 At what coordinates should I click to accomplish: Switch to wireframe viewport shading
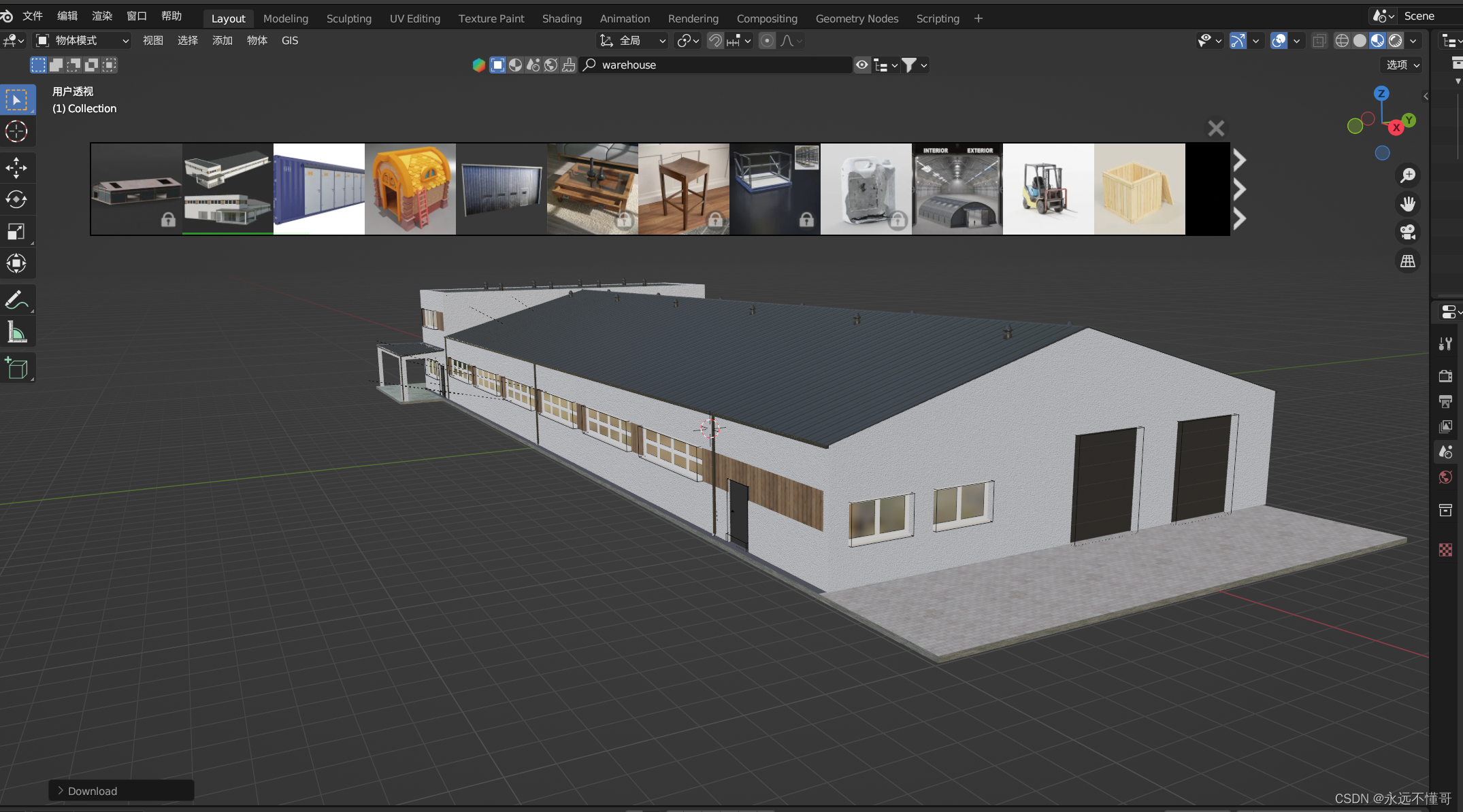click(1342, 41)
